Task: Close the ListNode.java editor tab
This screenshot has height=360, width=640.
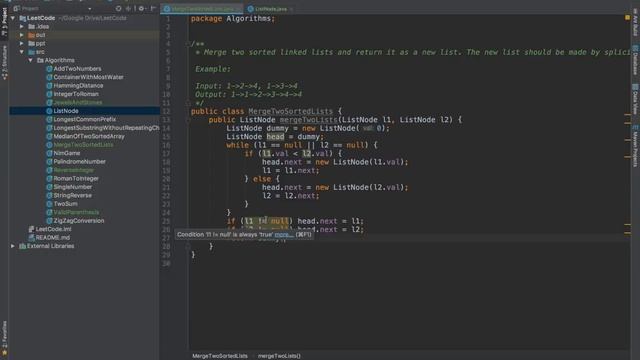Action: (291, 9)
